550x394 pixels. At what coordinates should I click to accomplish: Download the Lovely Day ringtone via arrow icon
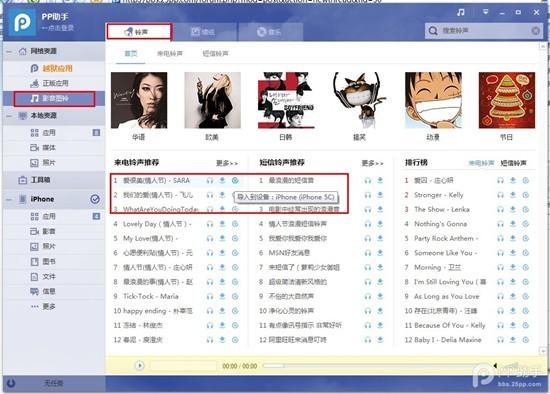click(222, 224)
